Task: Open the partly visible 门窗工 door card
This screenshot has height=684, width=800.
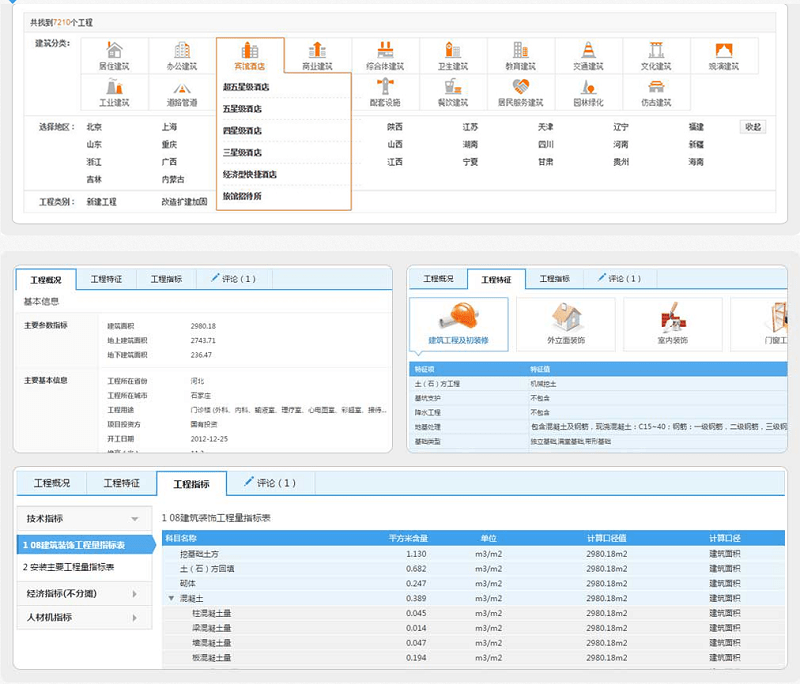Action: coord(759,324)
